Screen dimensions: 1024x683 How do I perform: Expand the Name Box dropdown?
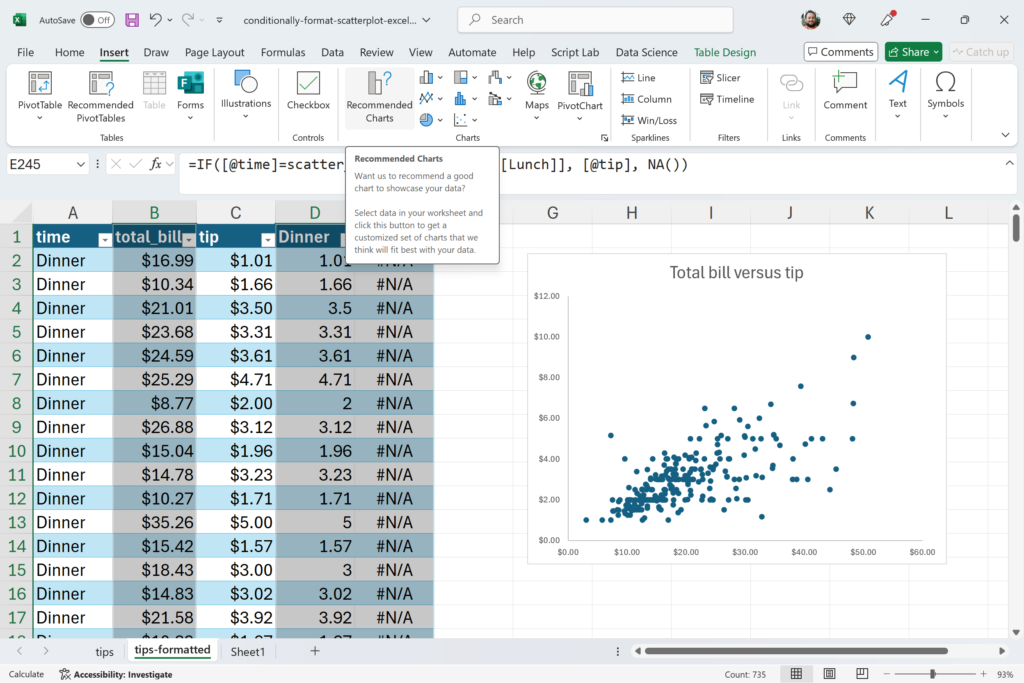[x=82, y=164]
